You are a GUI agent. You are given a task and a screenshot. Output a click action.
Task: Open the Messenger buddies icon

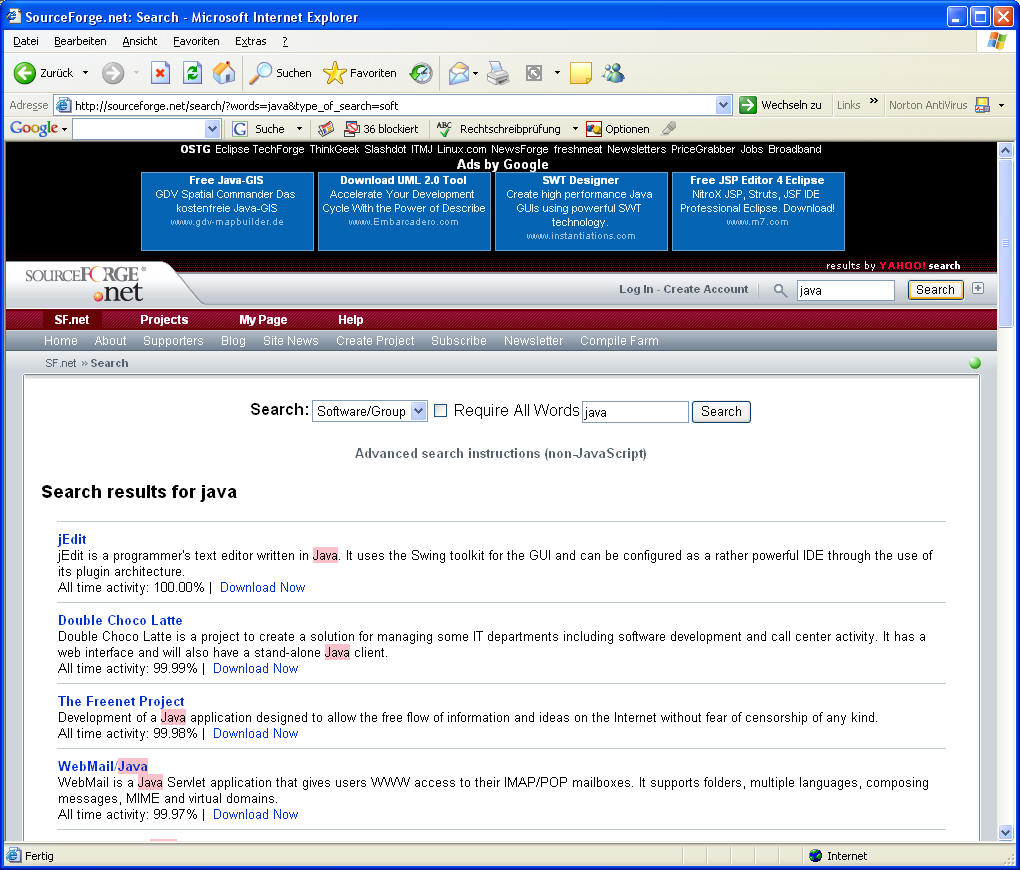pyautogui.click(x=613, y=73)
